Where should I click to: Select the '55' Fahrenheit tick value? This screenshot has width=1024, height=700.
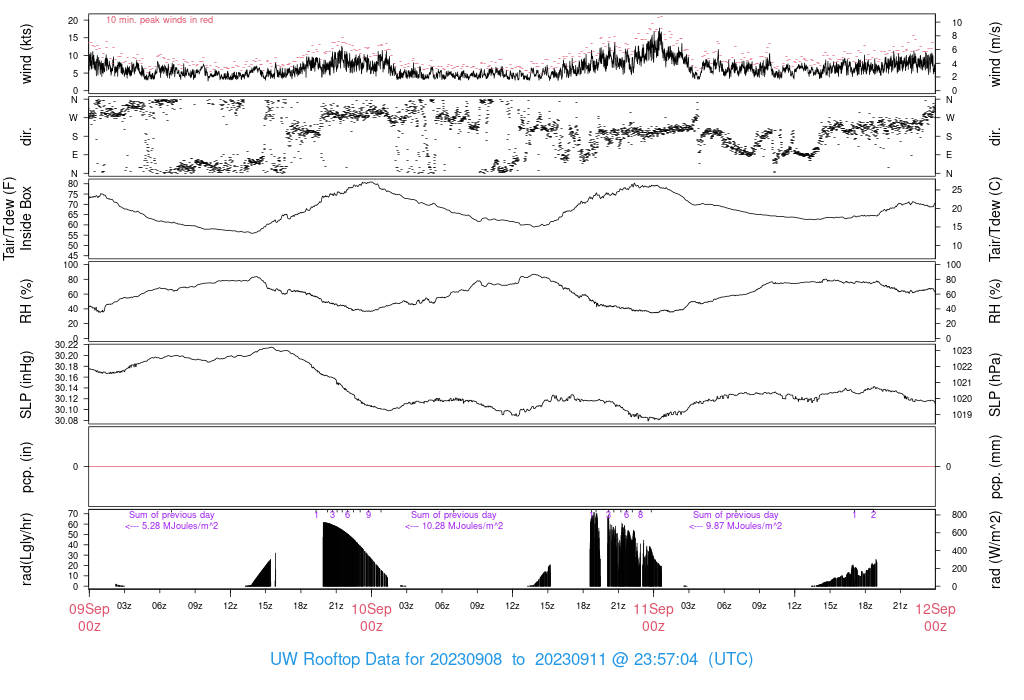(x=73, y=235)
